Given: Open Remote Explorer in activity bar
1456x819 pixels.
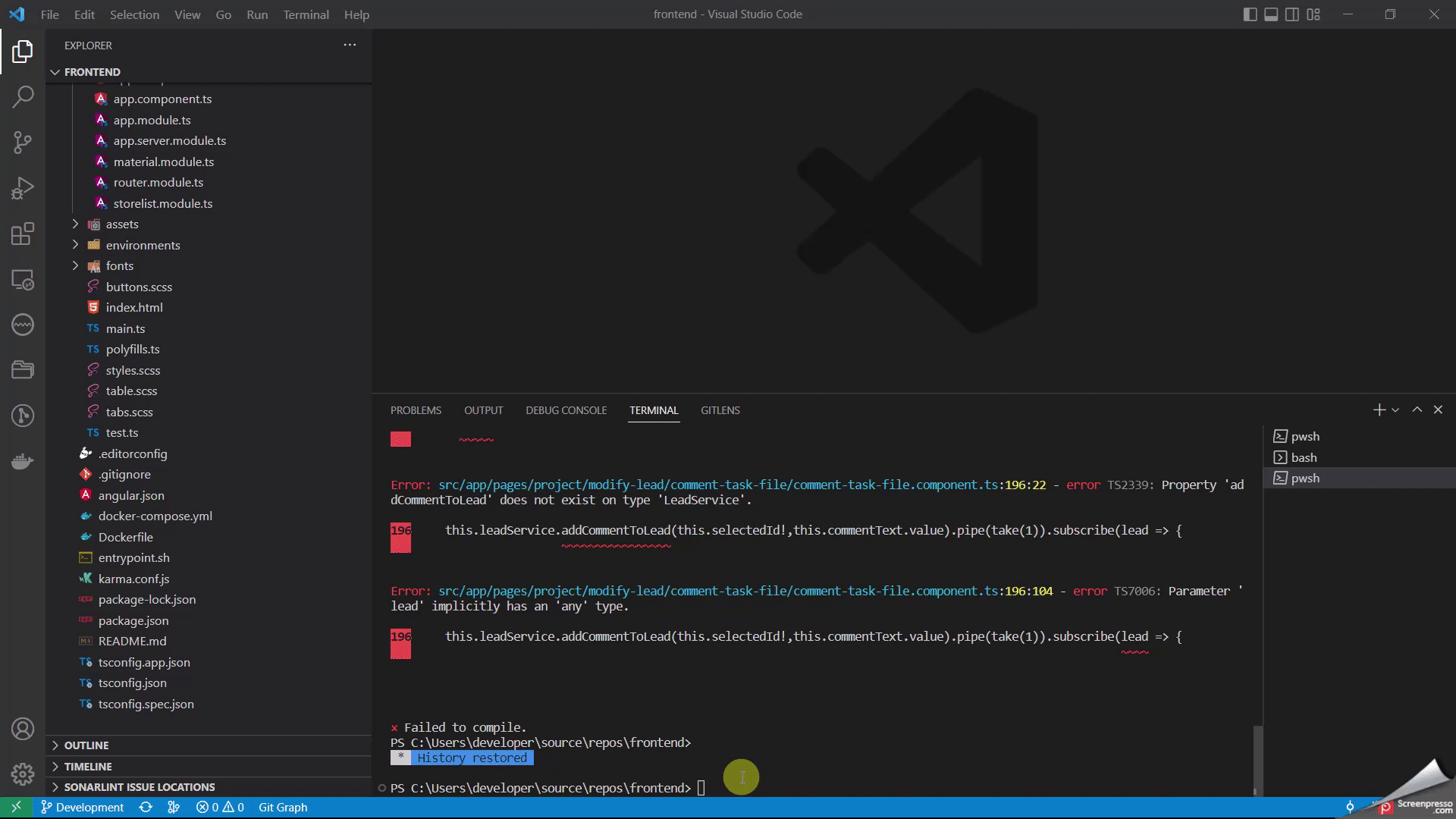Looking at the screenshot, I should pos(23,280).
